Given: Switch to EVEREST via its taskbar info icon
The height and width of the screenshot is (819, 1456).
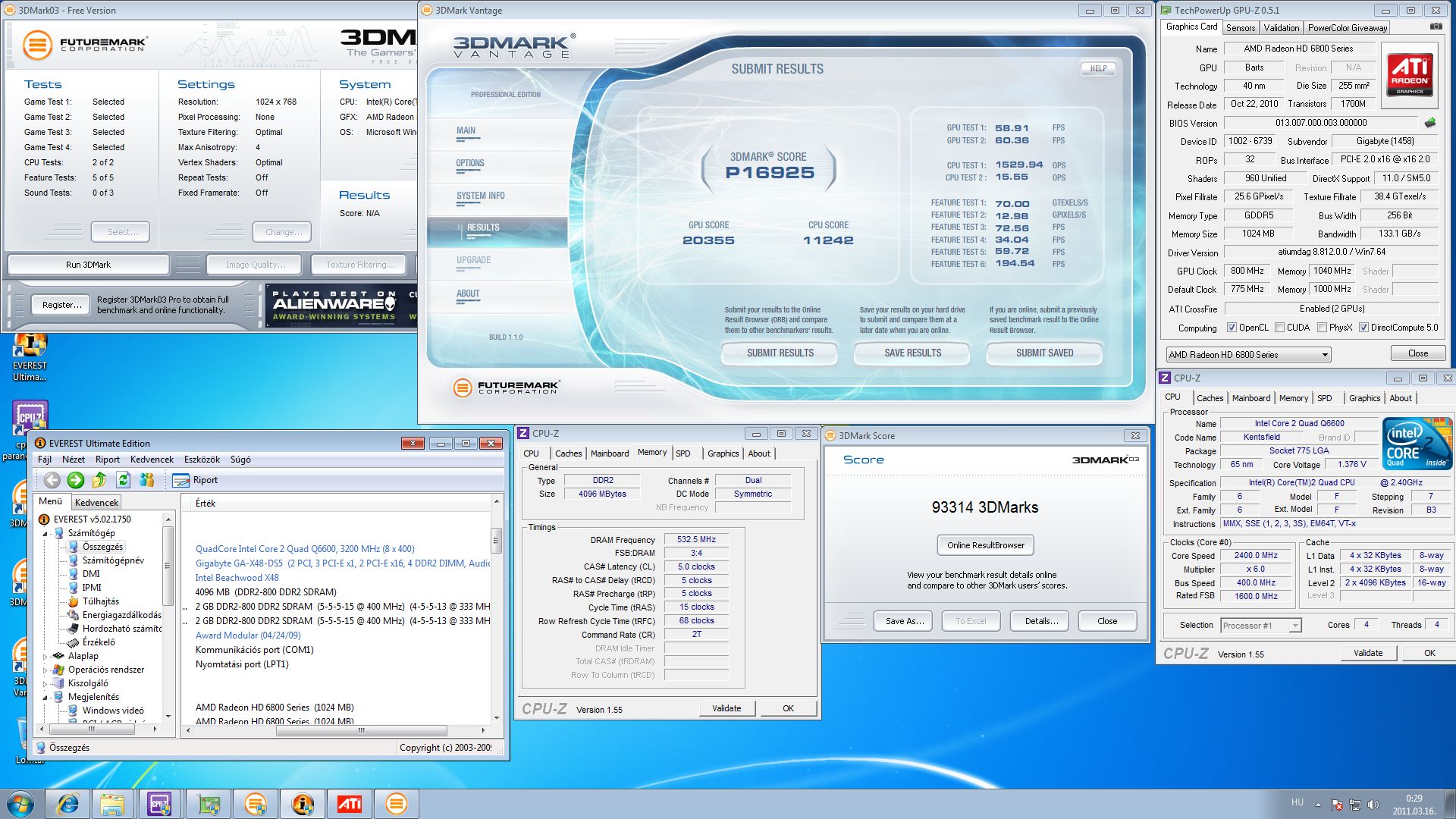Looking at the screenshot, I should coord(303,804).
